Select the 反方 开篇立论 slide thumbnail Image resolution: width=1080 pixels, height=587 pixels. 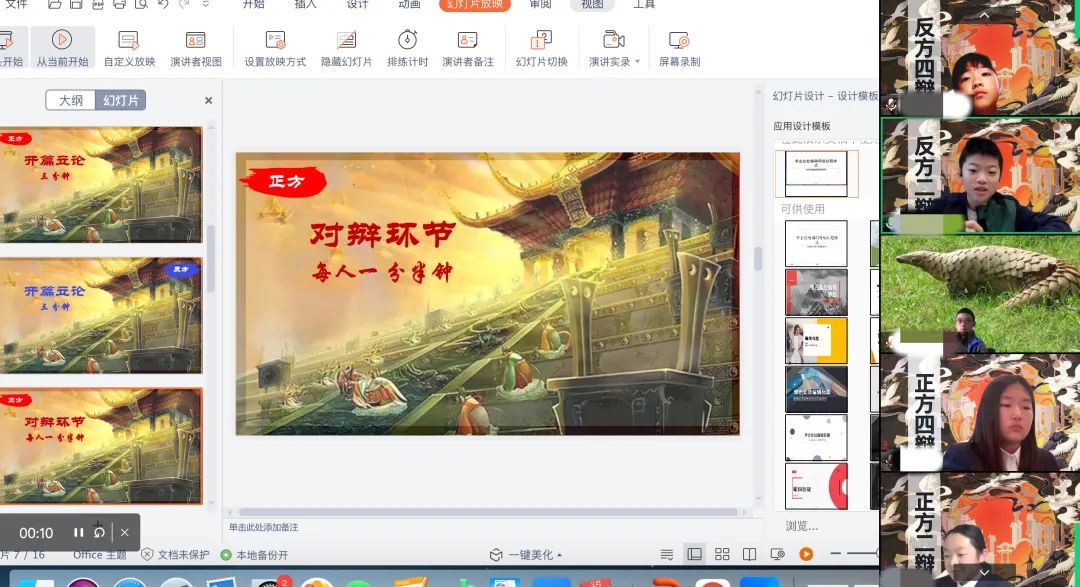(x=101, y=316)
